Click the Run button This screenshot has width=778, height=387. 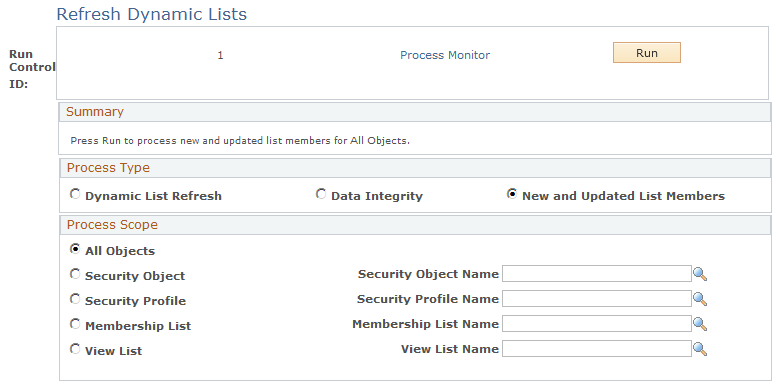coord(647,53)
